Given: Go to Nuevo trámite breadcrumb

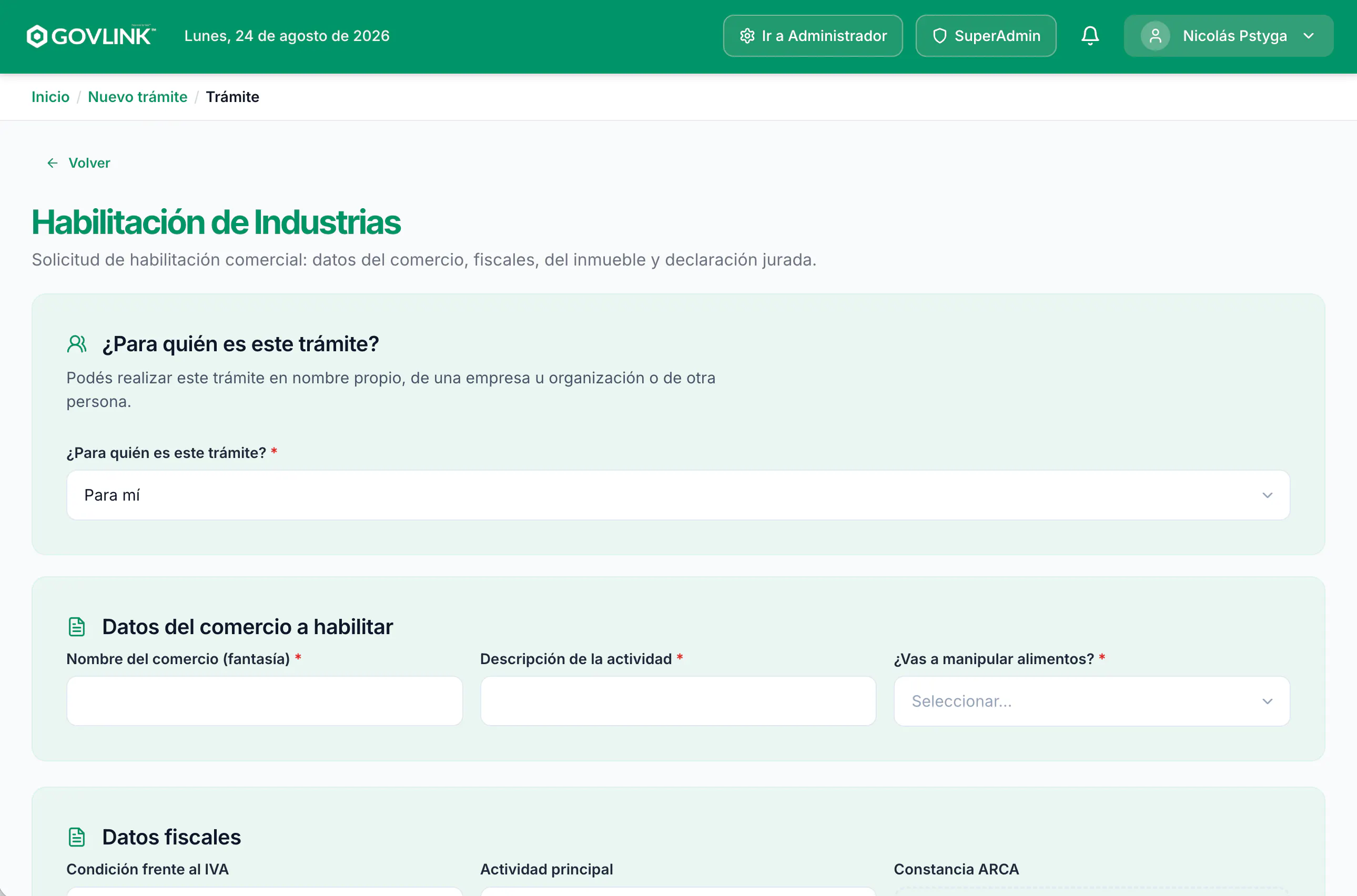Looking at the screenshot, I should point(138,97).
